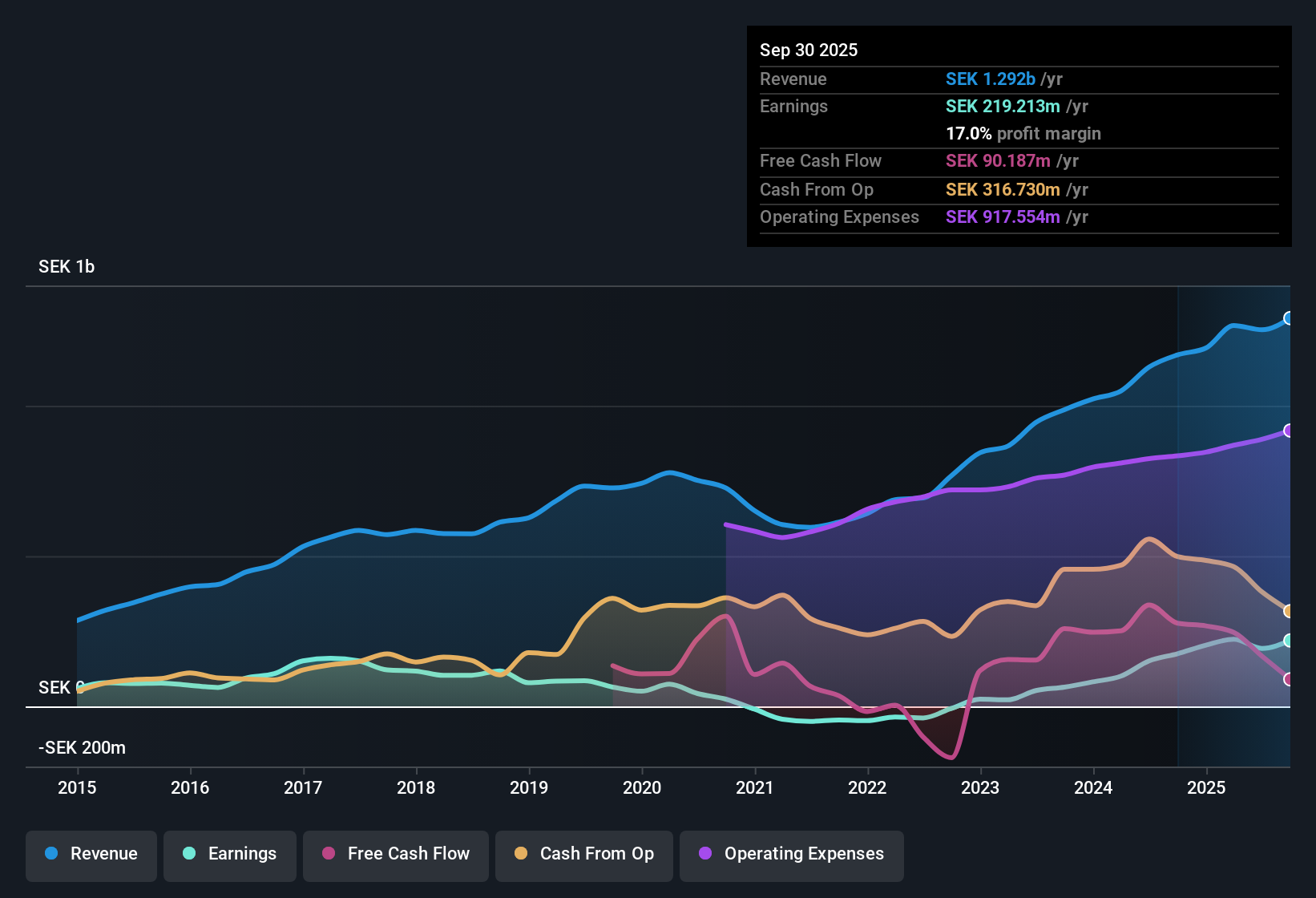Select the Operating Expenses endpoint marker

(x=1288, y=431)
